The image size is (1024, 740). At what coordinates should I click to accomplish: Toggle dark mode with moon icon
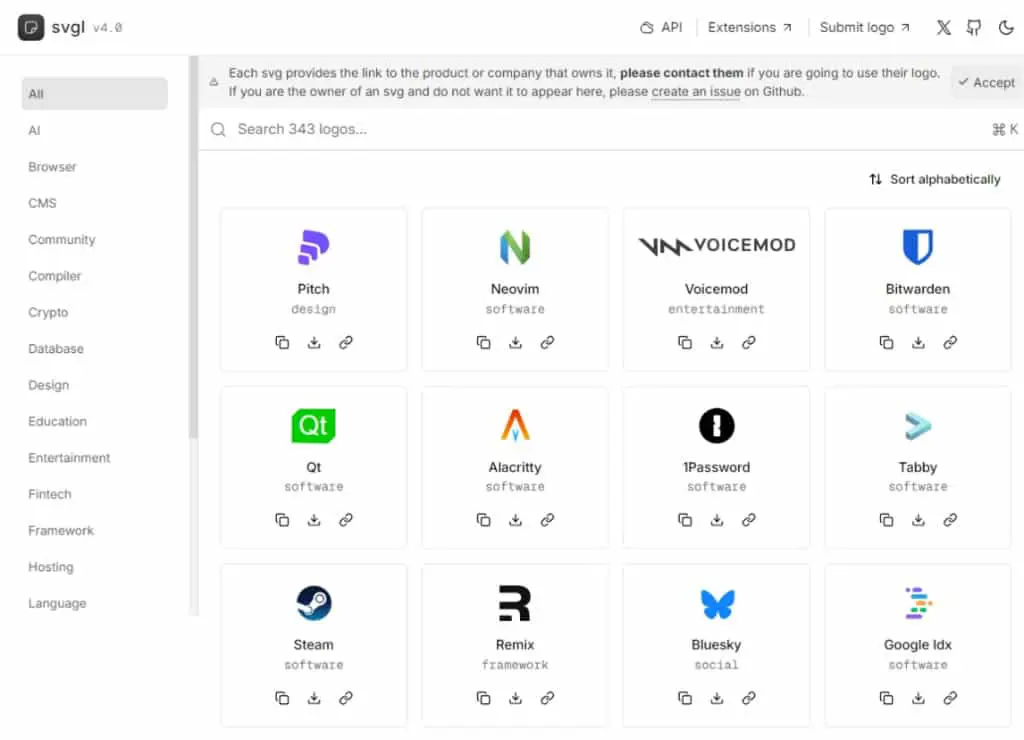click(x=1006, y=27)
